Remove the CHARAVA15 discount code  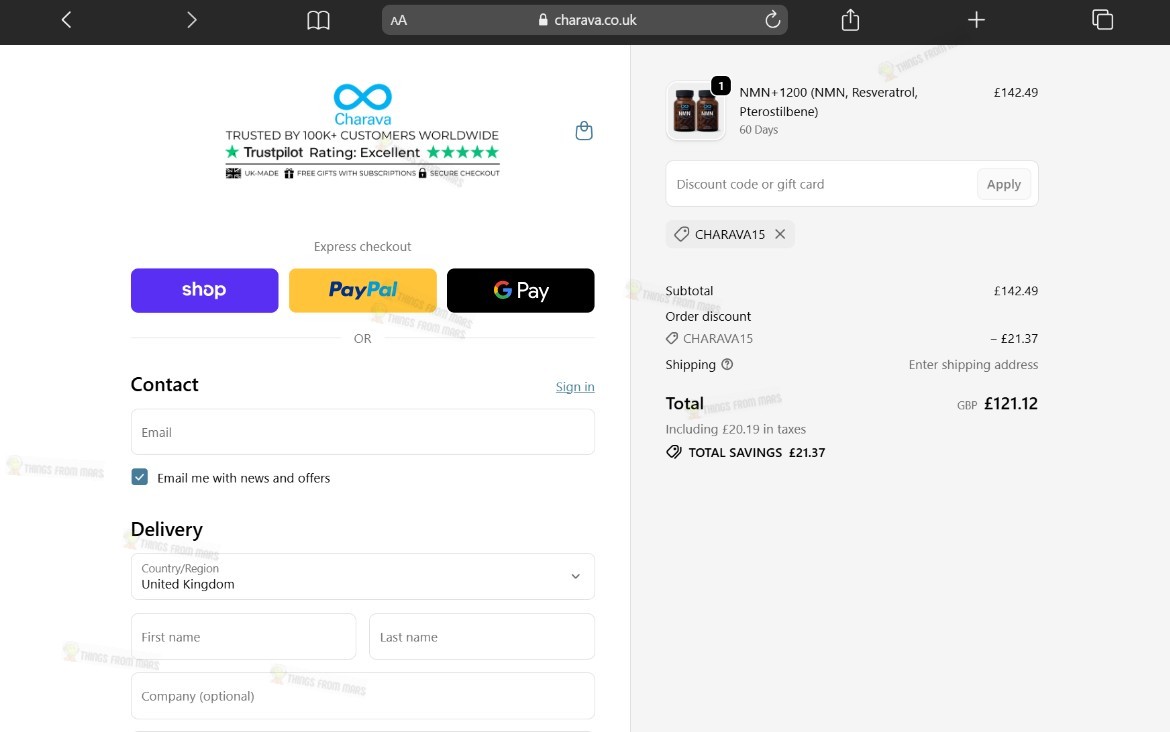(x=780, y=234)
